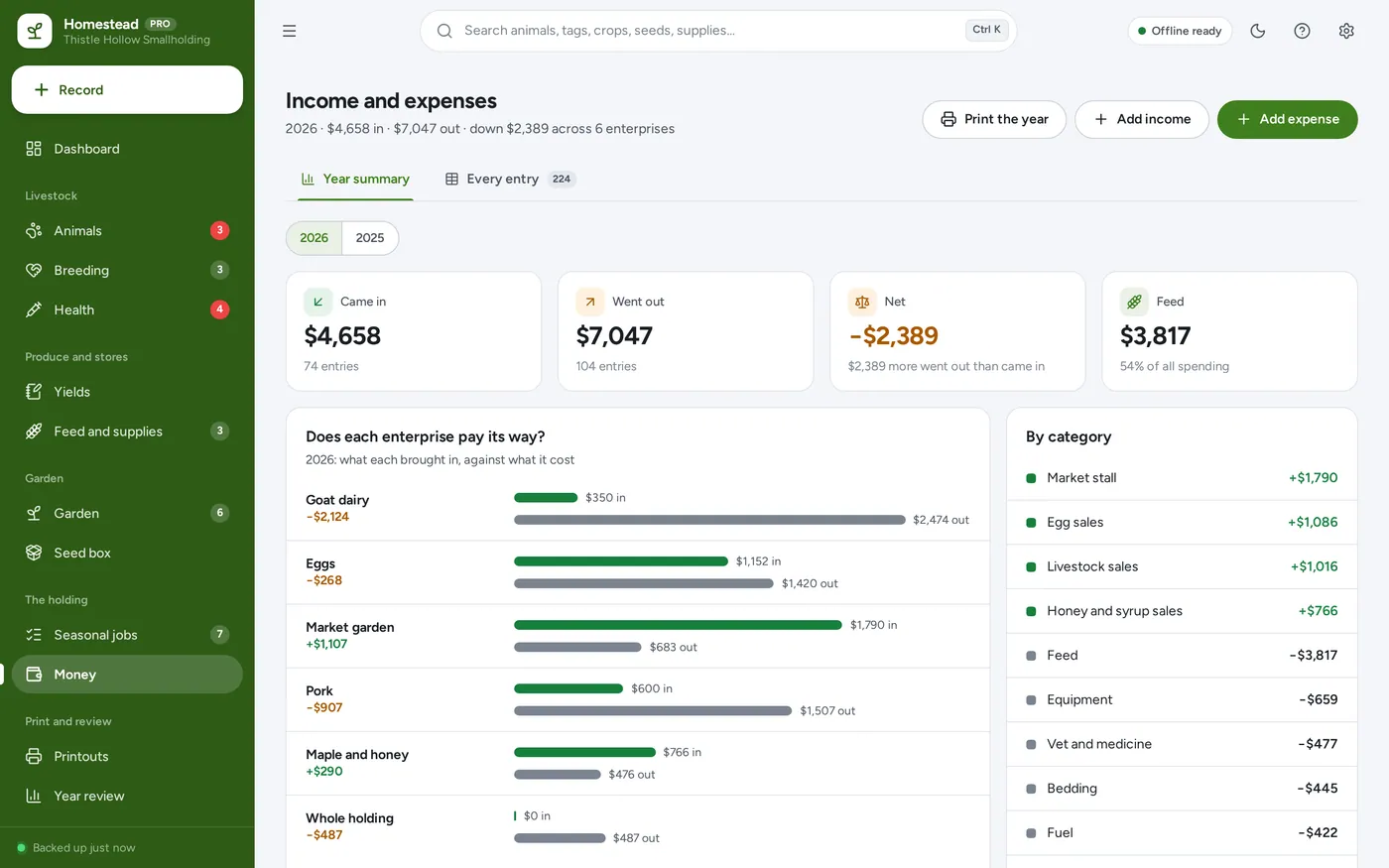Toggle dark mode with the moon icon
The height and width of the screenshot is (868, 1389).
[x=1258, y=31]
